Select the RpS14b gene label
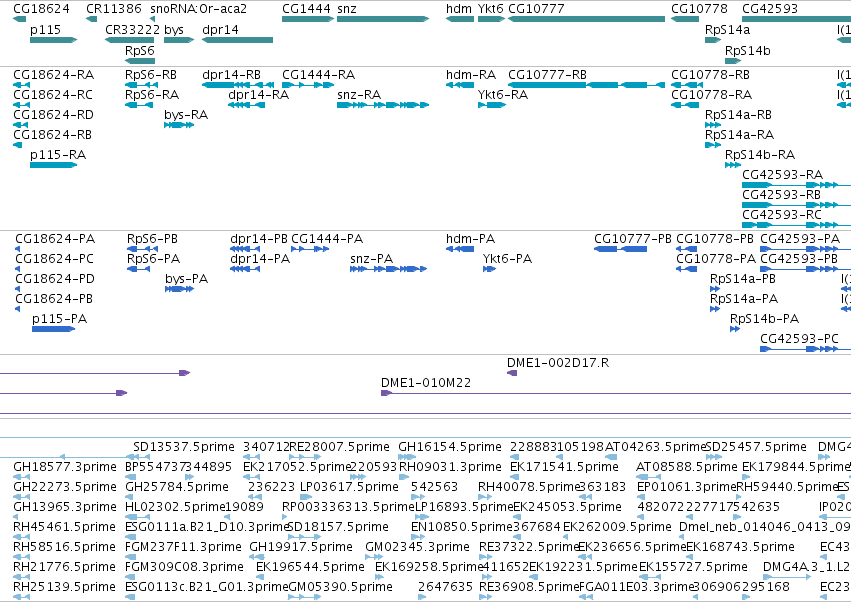Viewport: 851px width, 602px height. coord(747,50)
